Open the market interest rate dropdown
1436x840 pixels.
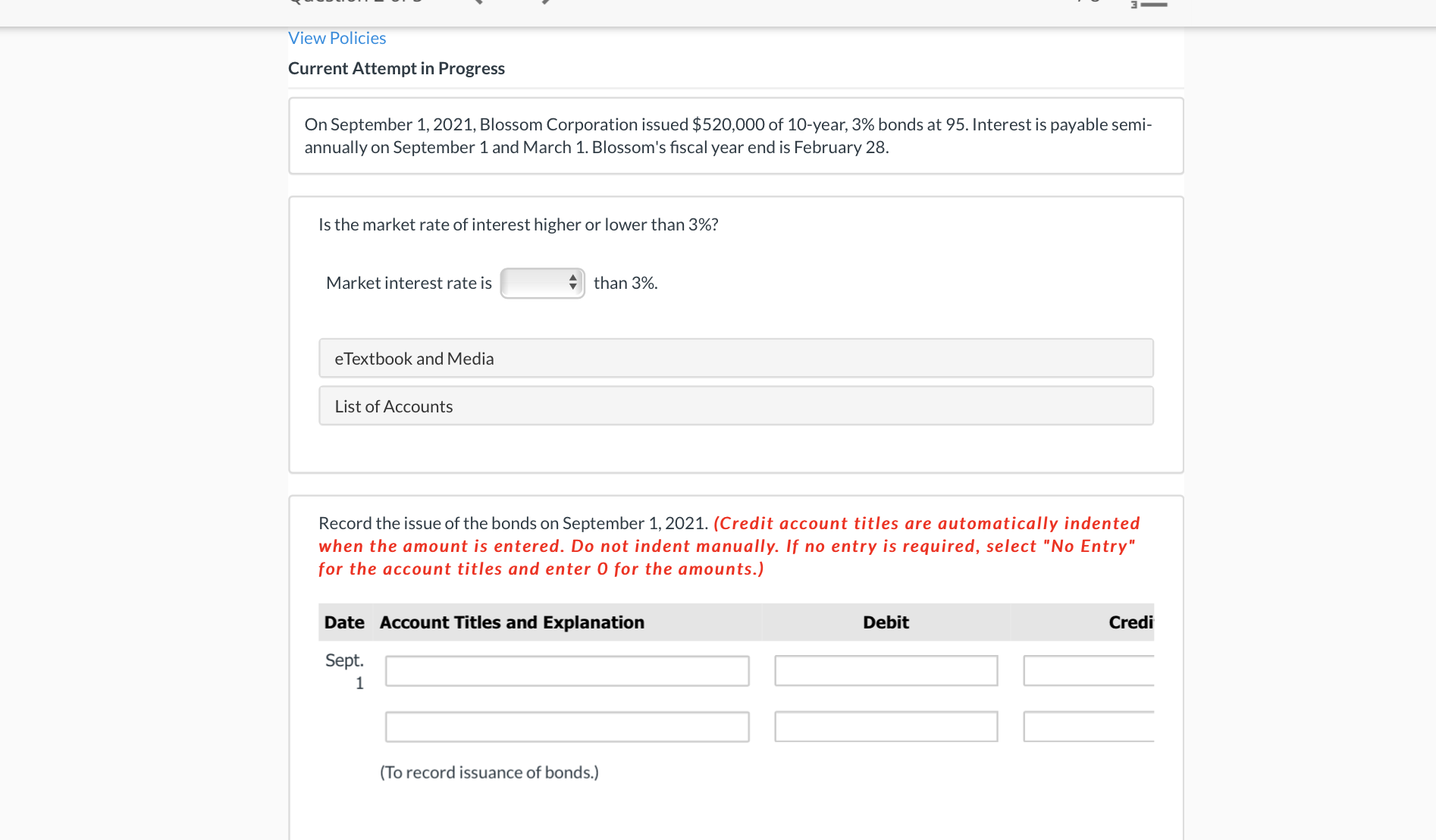pyautogui.click(x=541, y=282)
